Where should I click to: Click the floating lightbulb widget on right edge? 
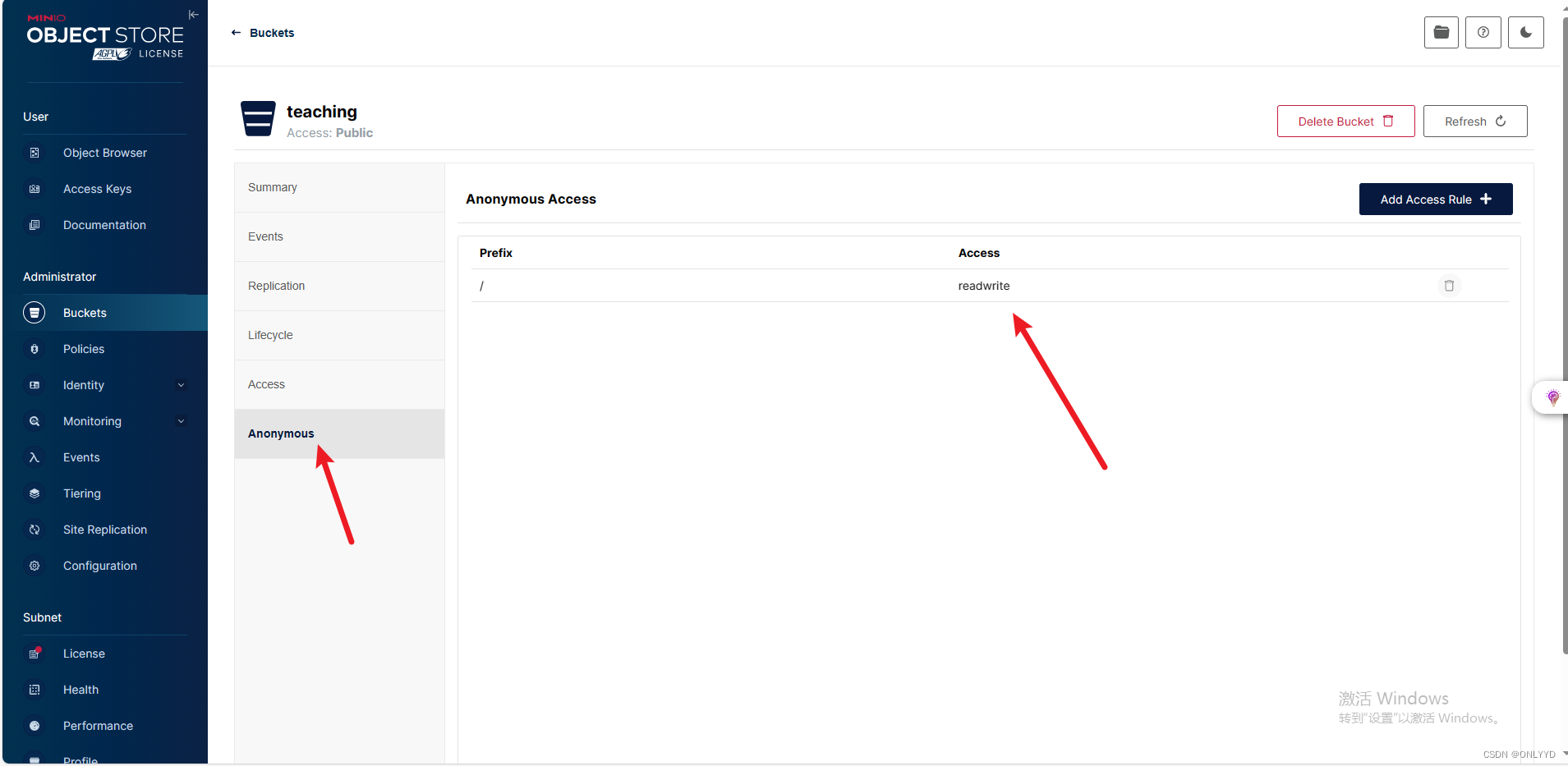coord(1552,397)
